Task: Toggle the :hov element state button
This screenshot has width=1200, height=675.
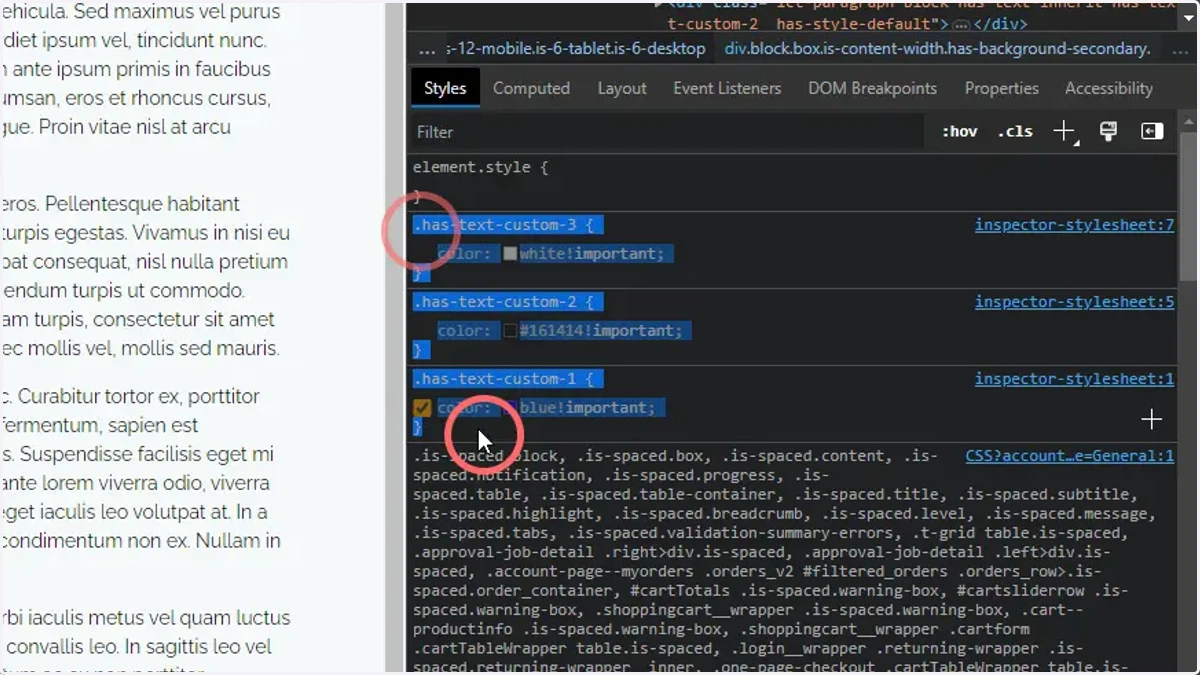Action: tap(959, 132)
